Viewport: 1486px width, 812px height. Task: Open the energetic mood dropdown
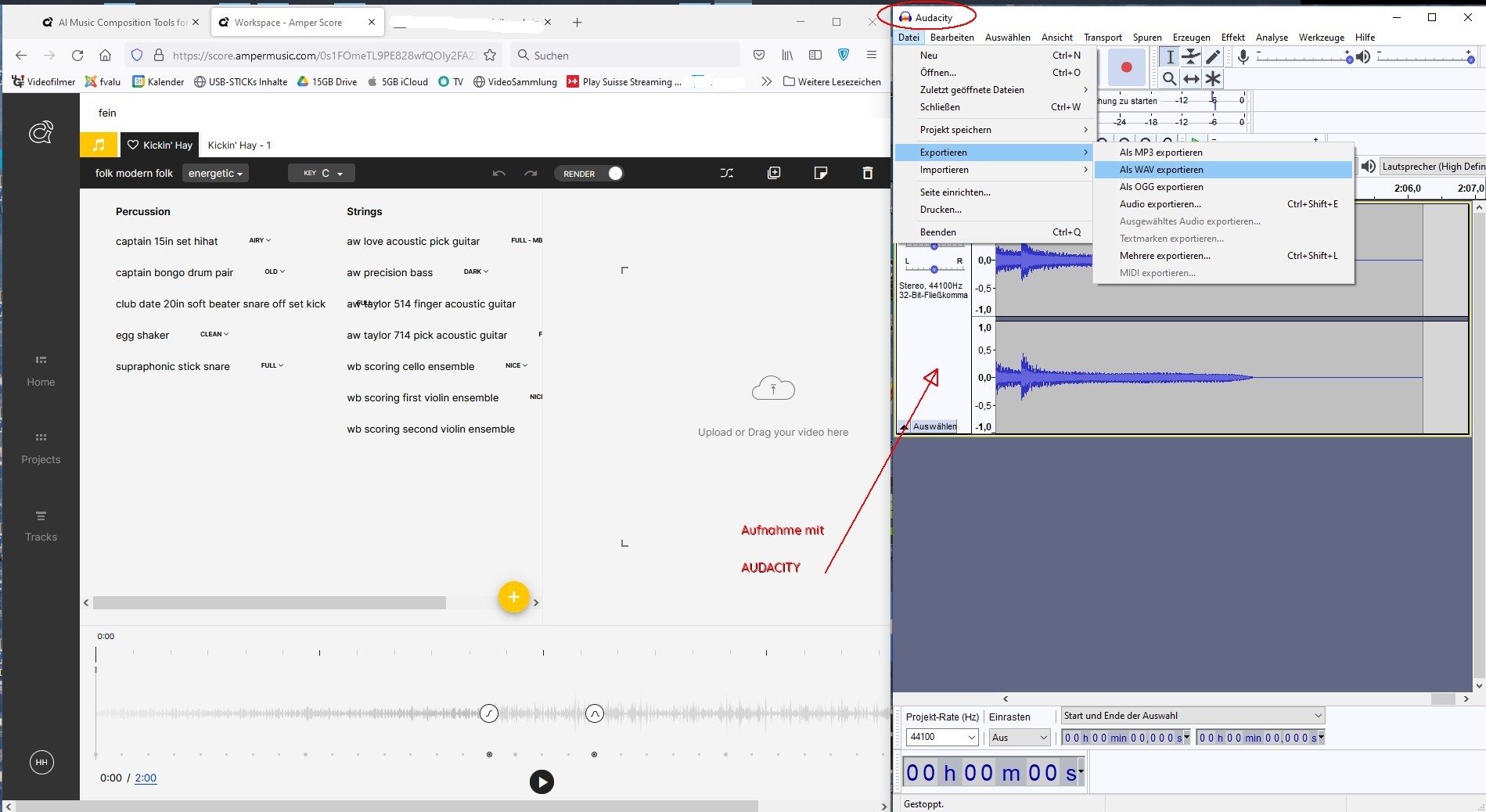[x=215, y=173]
